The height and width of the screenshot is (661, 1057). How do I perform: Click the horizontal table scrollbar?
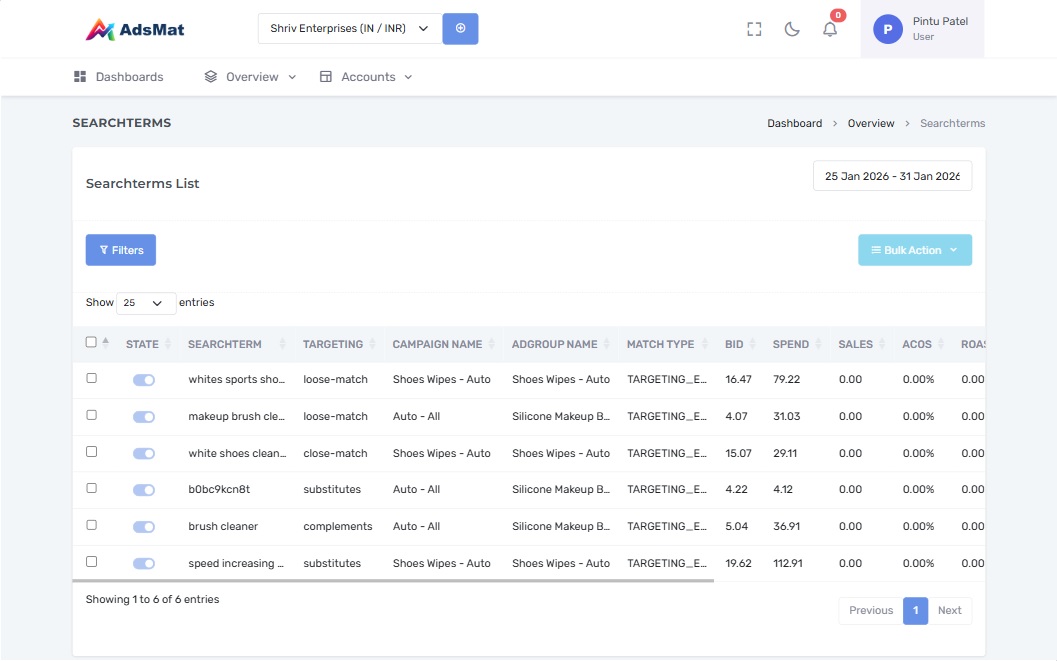(x=393, y=580)
